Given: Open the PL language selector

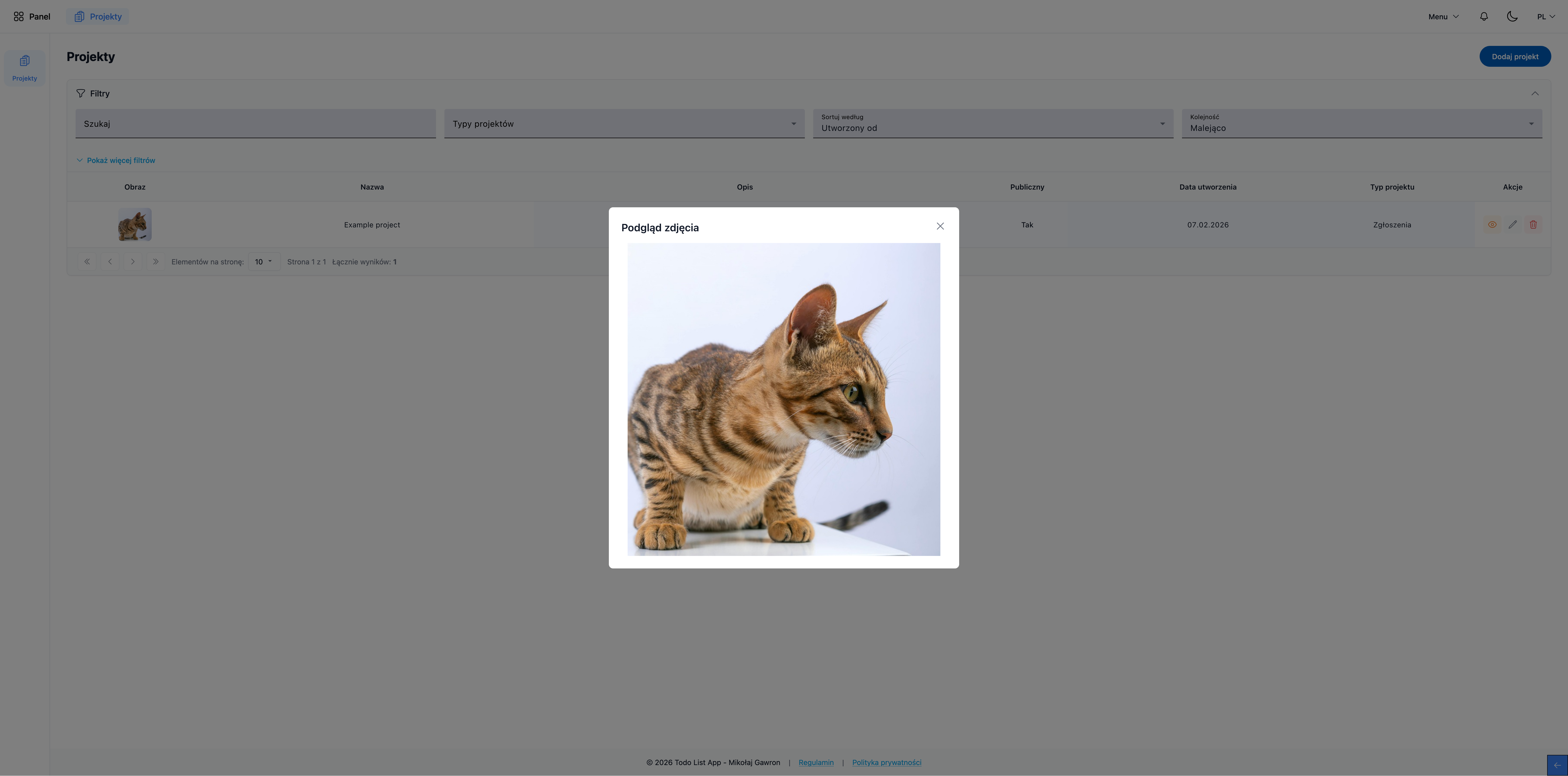Looking at the screenshot, I should [1546, 16].
